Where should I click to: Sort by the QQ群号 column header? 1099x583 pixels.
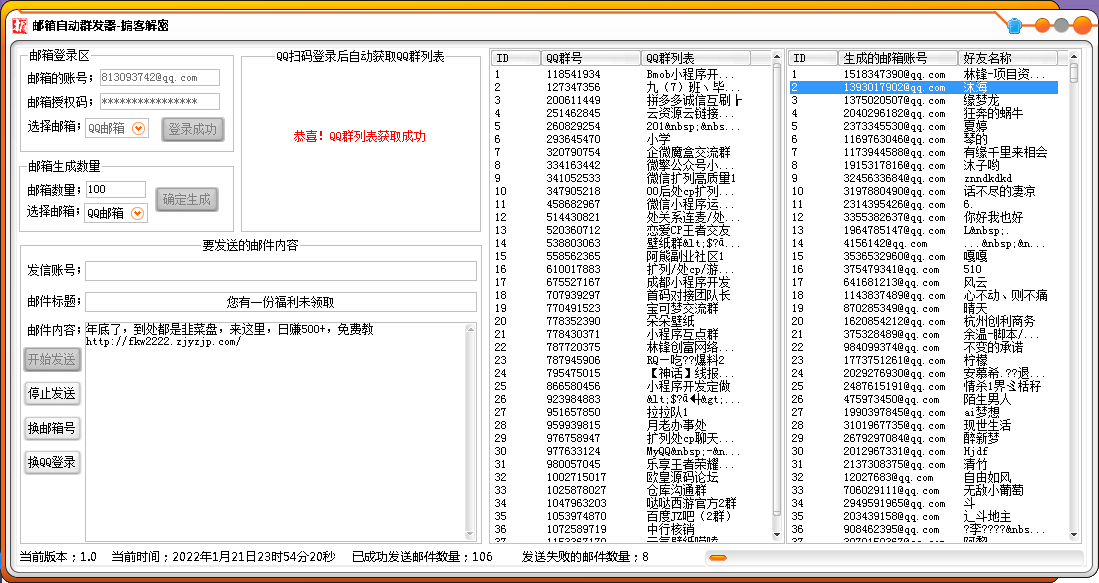pos(591,58)
